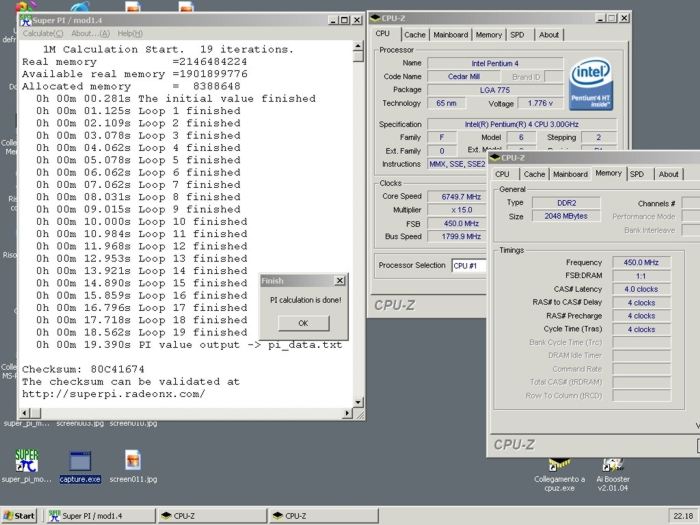Click the Windows Start button
Viewport: 700px width, 525px height.
pos(20,516)
